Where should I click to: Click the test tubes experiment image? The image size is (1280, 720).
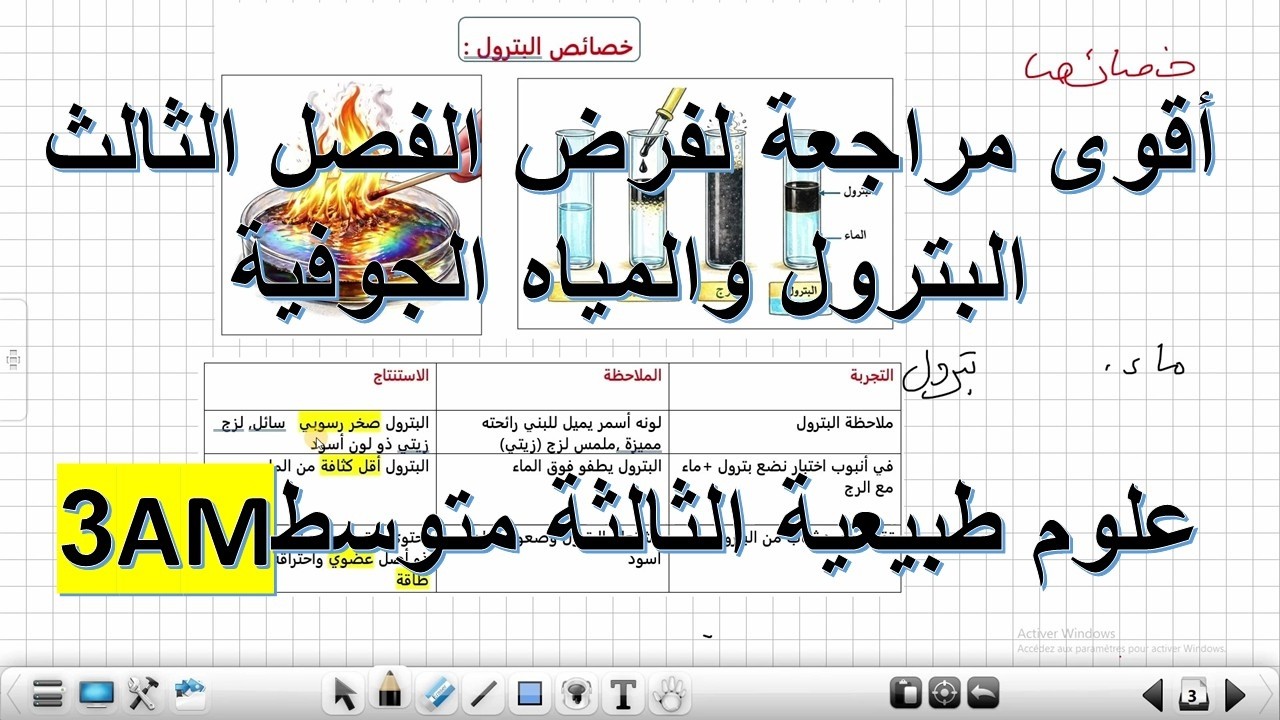click(705, 203)
